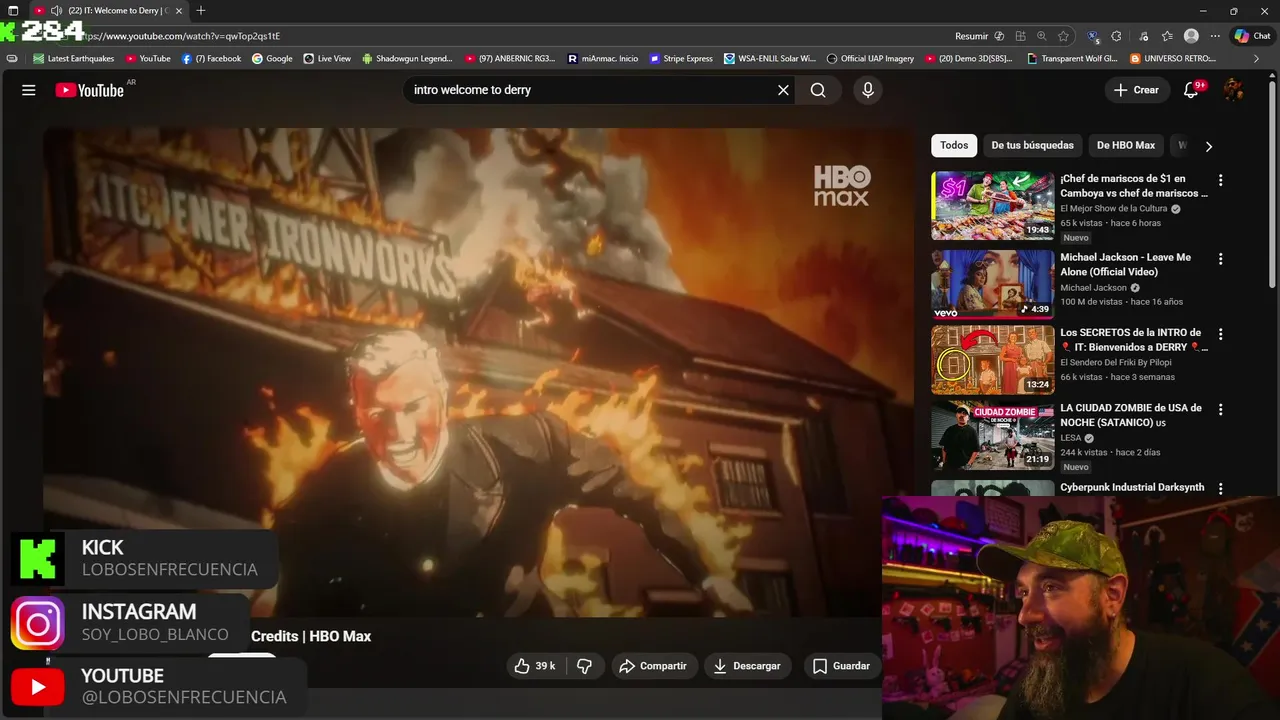Open a new browser tab

(x=201, y=11)
